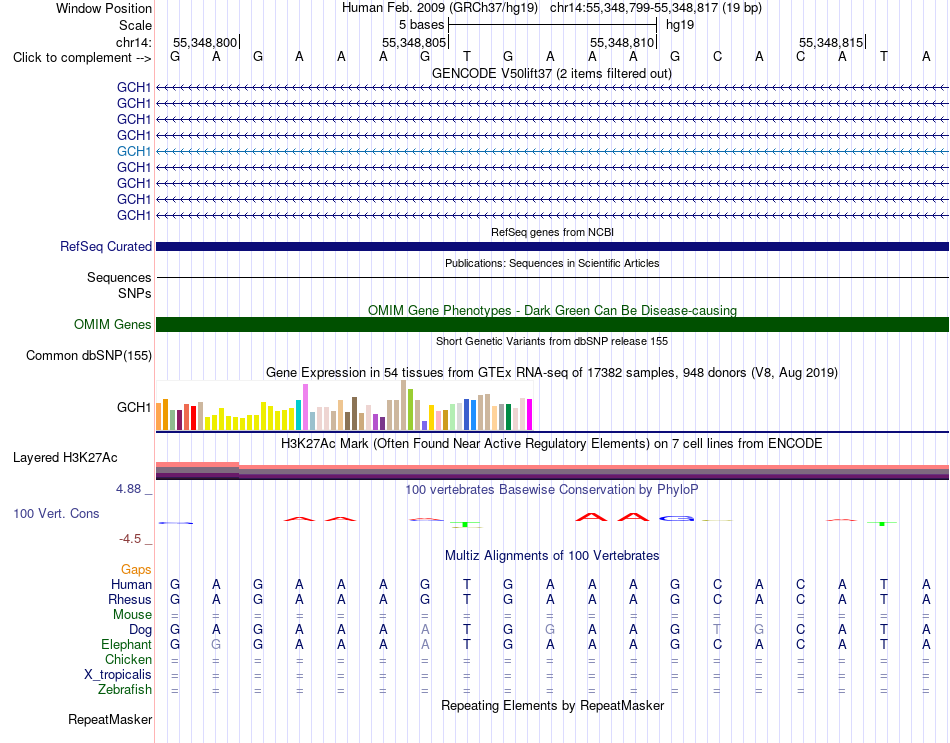This screenshot has height=743, width=950.
Task: Click the light-blue GCH1 transcript label
Action: tap(134, 151)
